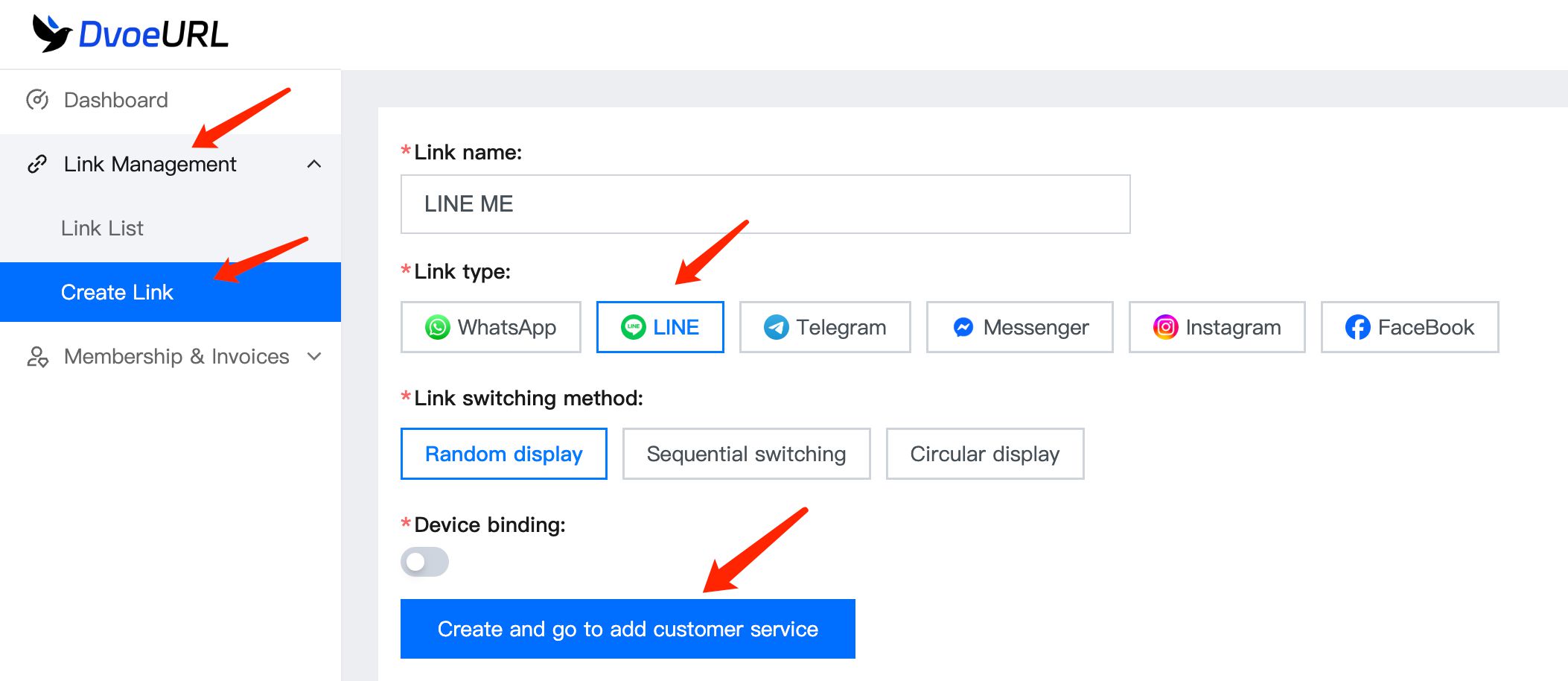
Task: Click the Device binding label
Action: (x=490, y=525)
